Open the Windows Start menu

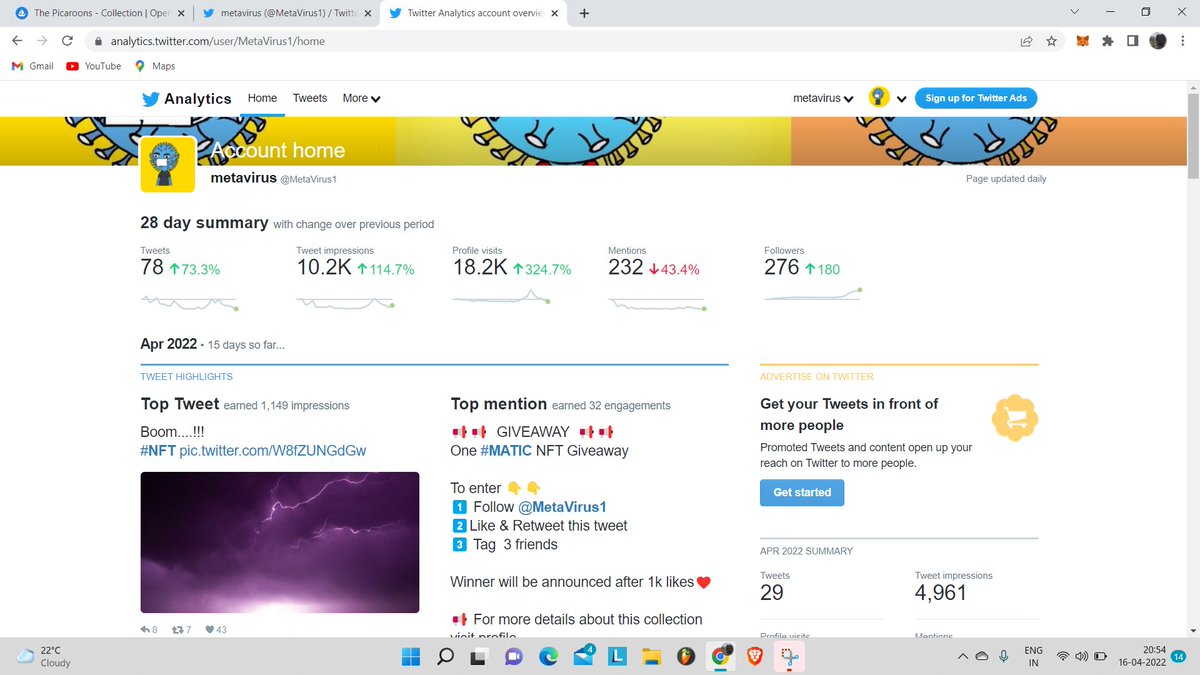411,657
